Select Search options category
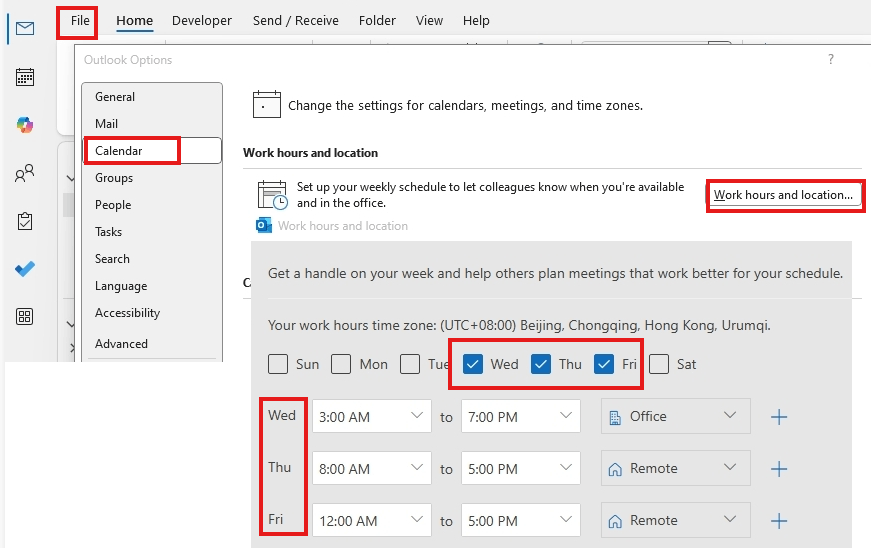 [152, 259]
